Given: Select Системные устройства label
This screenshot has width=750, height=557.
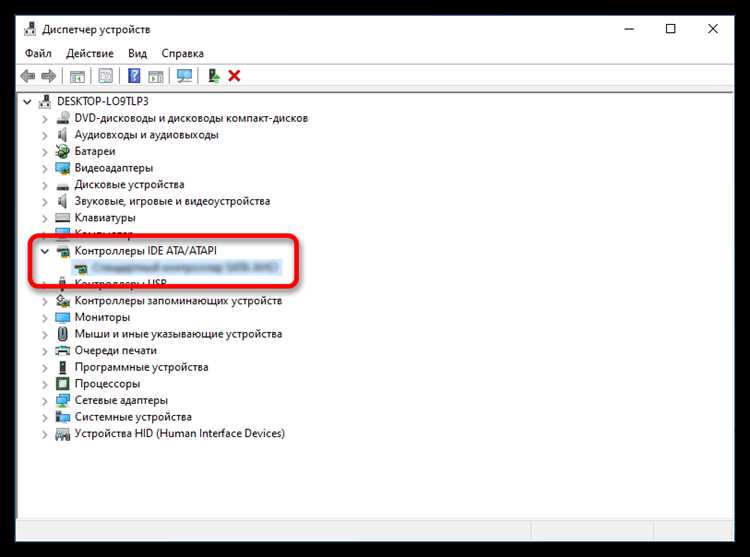Looking at the screenshot, I should click(x=133, y=417).
